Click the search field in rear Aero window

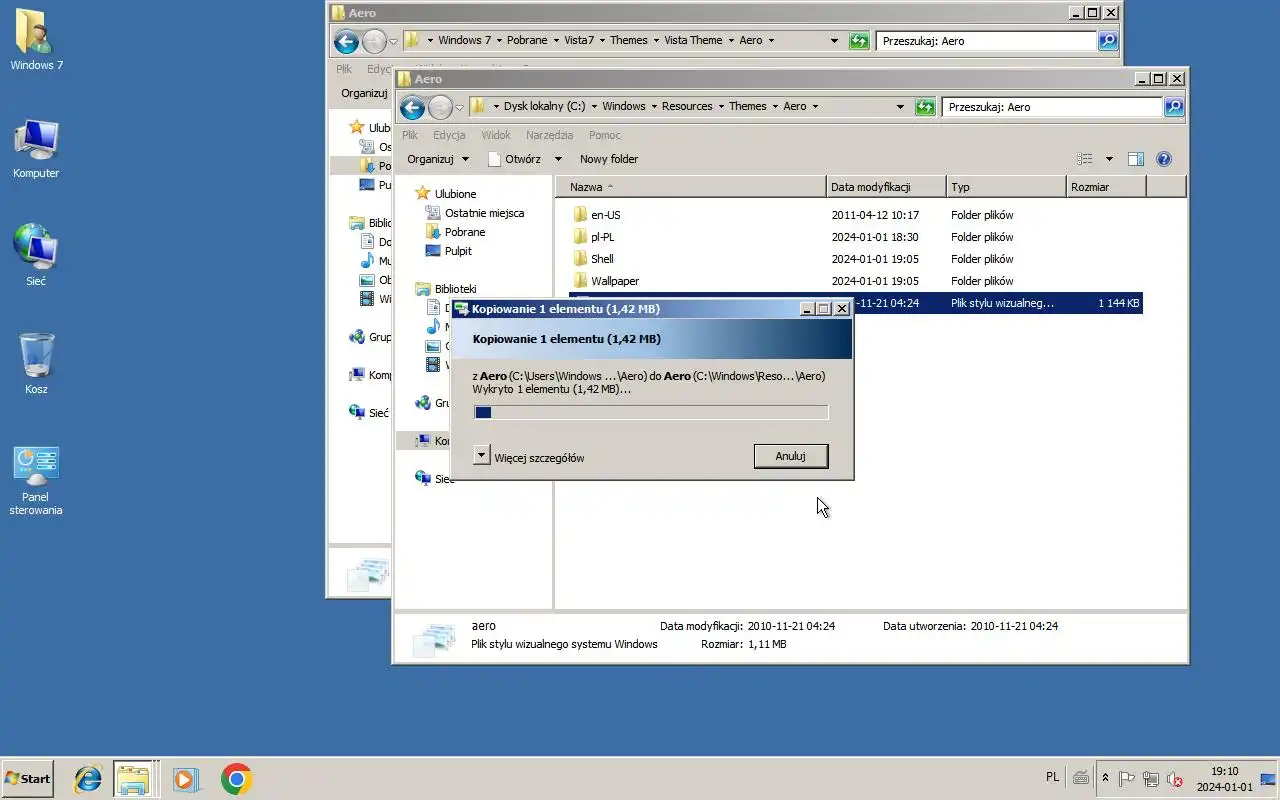click(986, 41)
